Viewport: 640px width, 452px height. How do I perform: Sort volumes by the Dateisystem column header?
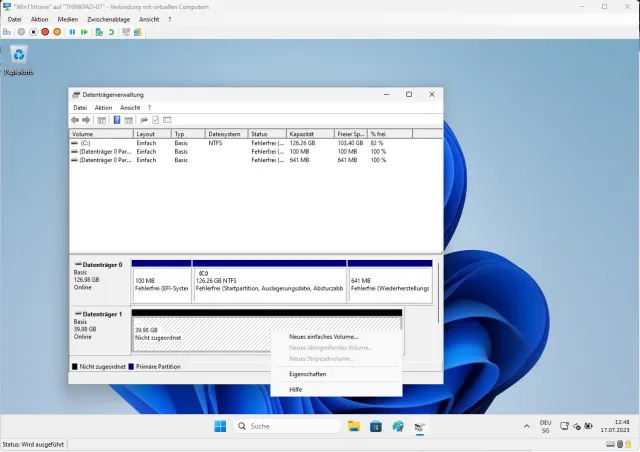point(226,133)
